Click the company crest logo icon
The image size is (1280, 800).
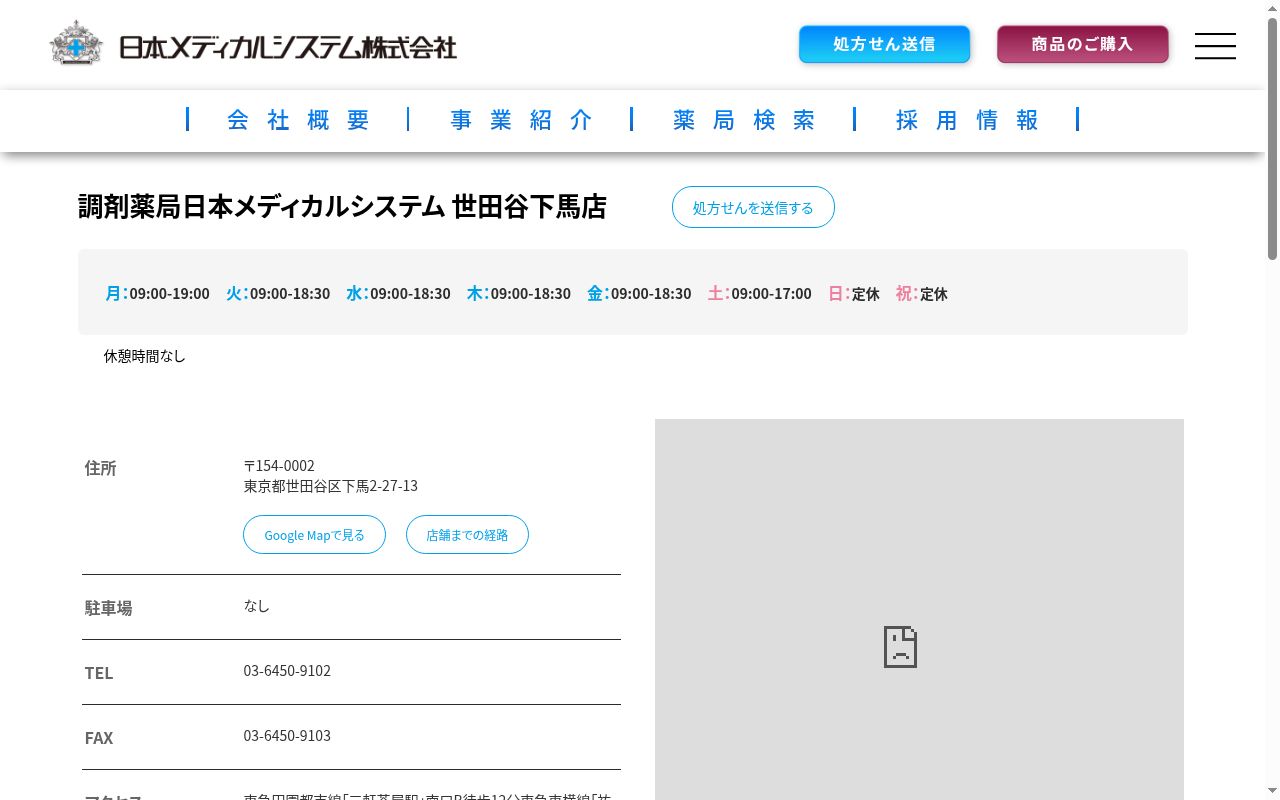pyautogui.click(x=76, y=43)
